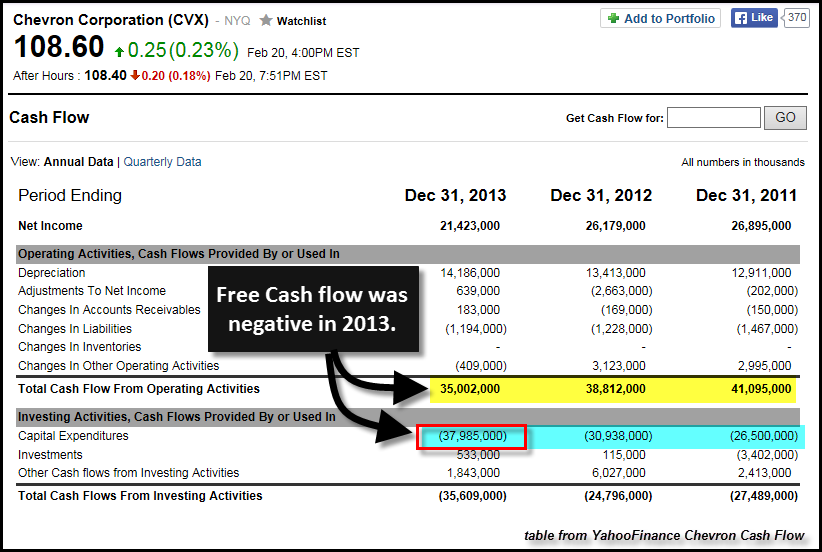This screenshot has height=552, width=822.
Task: Click other investing value 6,027,000
Action: tap(619, 473)
